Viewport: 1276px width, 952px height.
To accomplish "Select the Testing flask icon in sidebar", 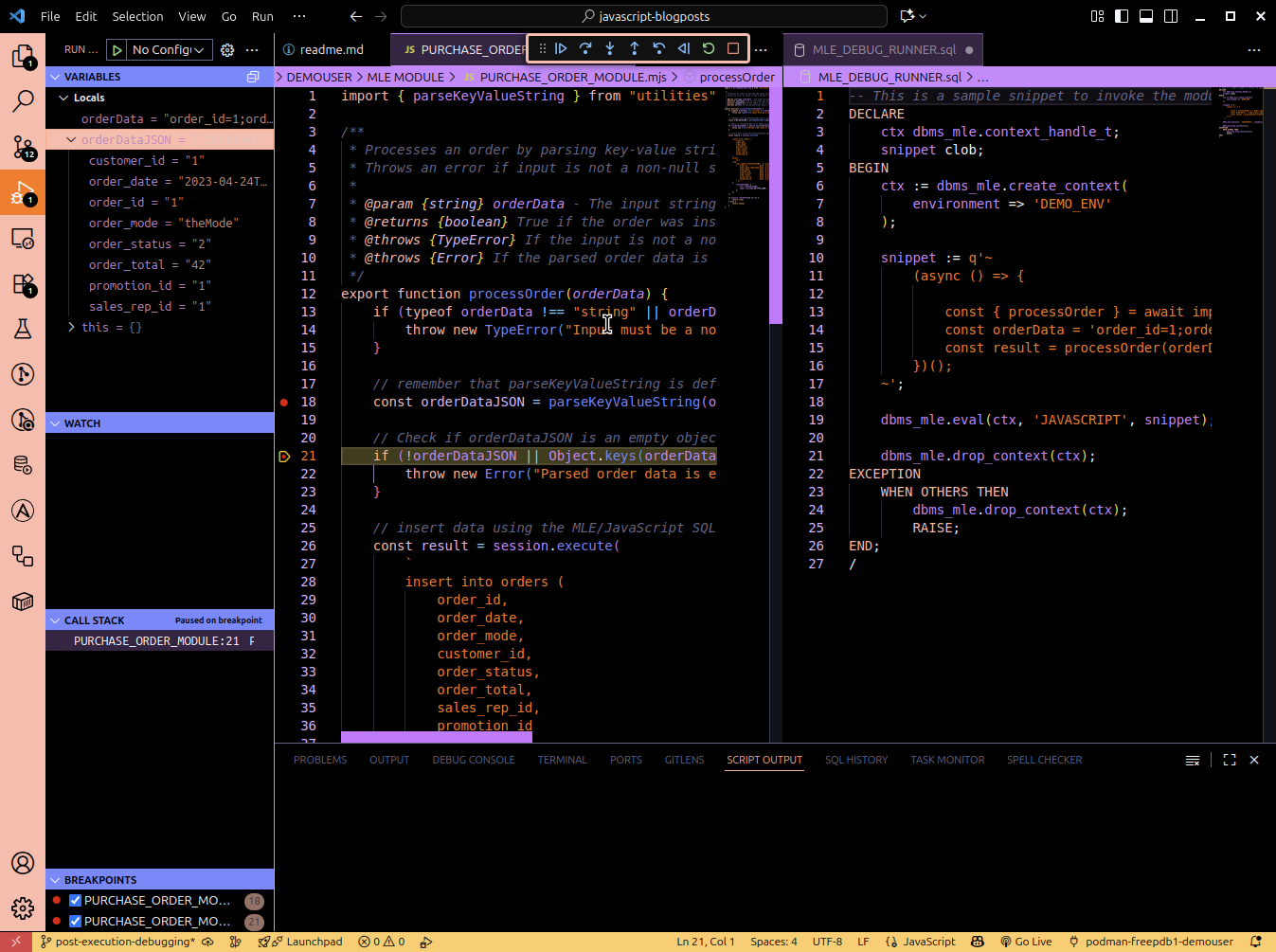I will coord(22,328).
